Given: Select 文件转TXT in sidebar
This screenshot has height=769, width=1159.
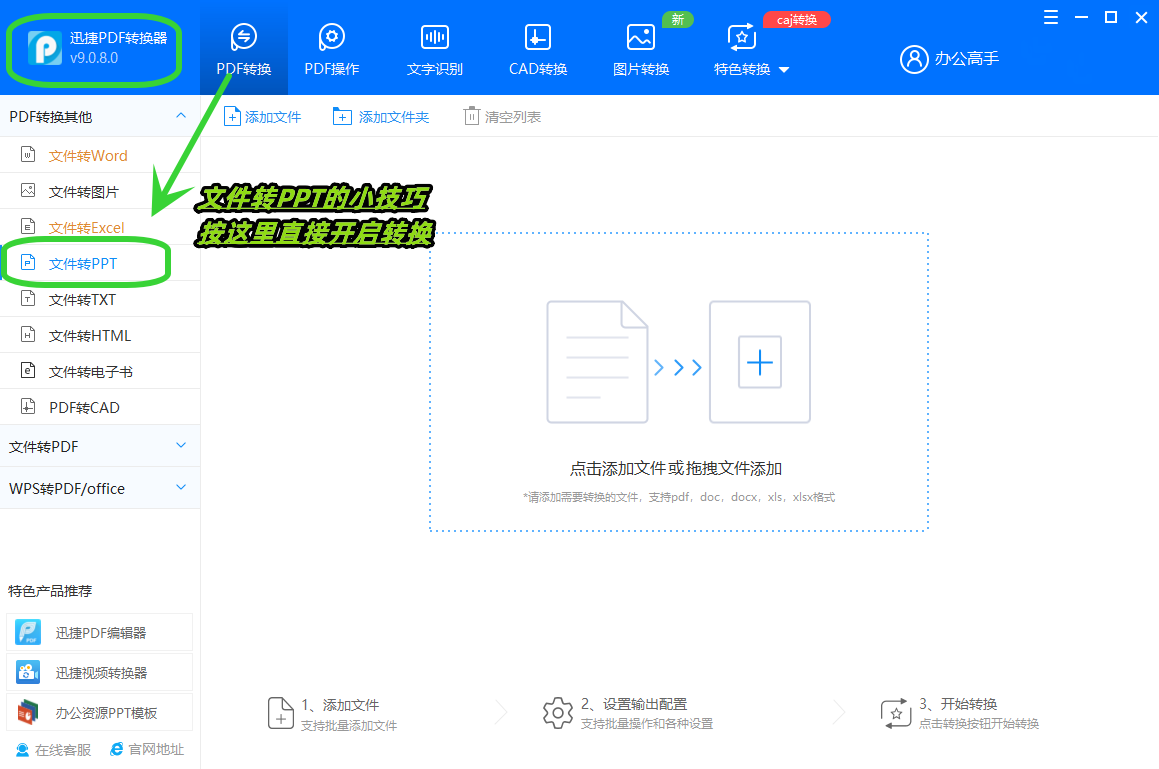Looking at the screenshot, I should pyautogui.click(x=100, y=299).
